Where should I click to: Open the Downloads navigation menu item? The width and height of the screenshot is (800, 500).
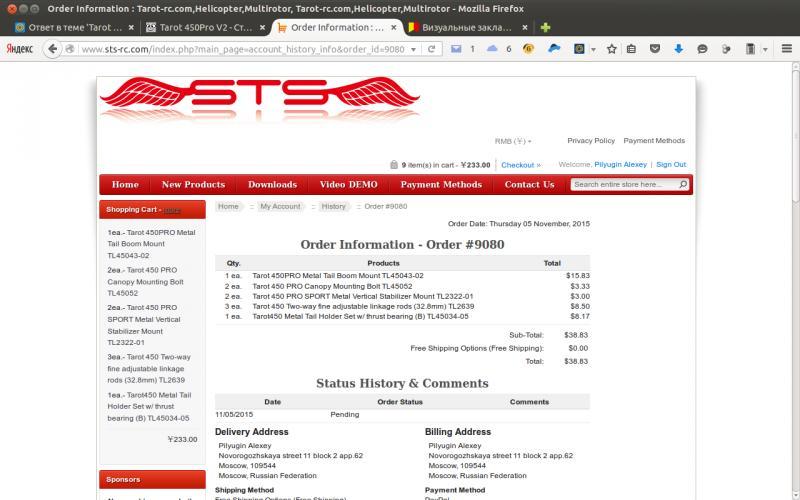(272, 185)
